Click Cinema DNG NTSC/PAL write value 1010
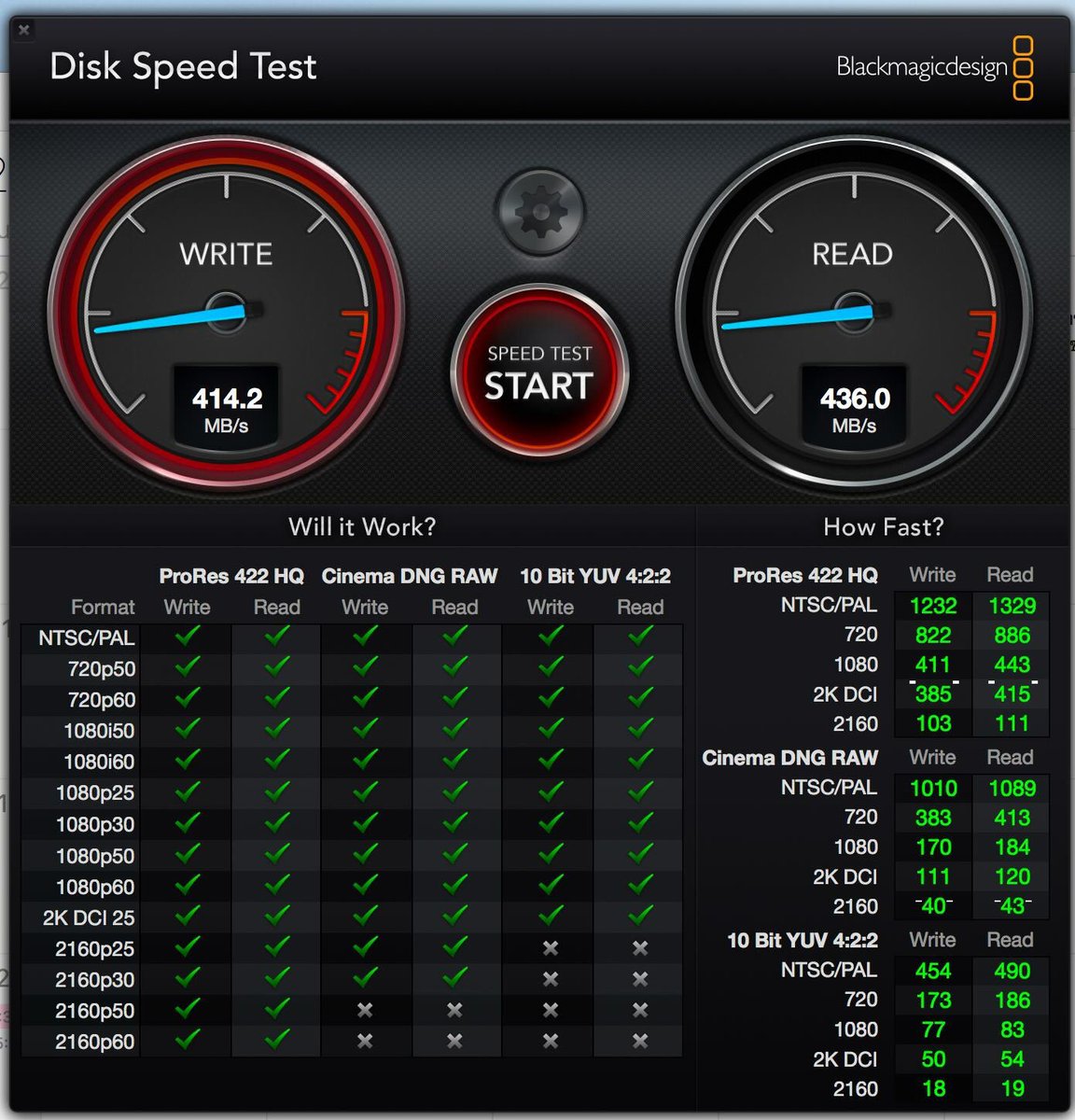 pos(933,789)
